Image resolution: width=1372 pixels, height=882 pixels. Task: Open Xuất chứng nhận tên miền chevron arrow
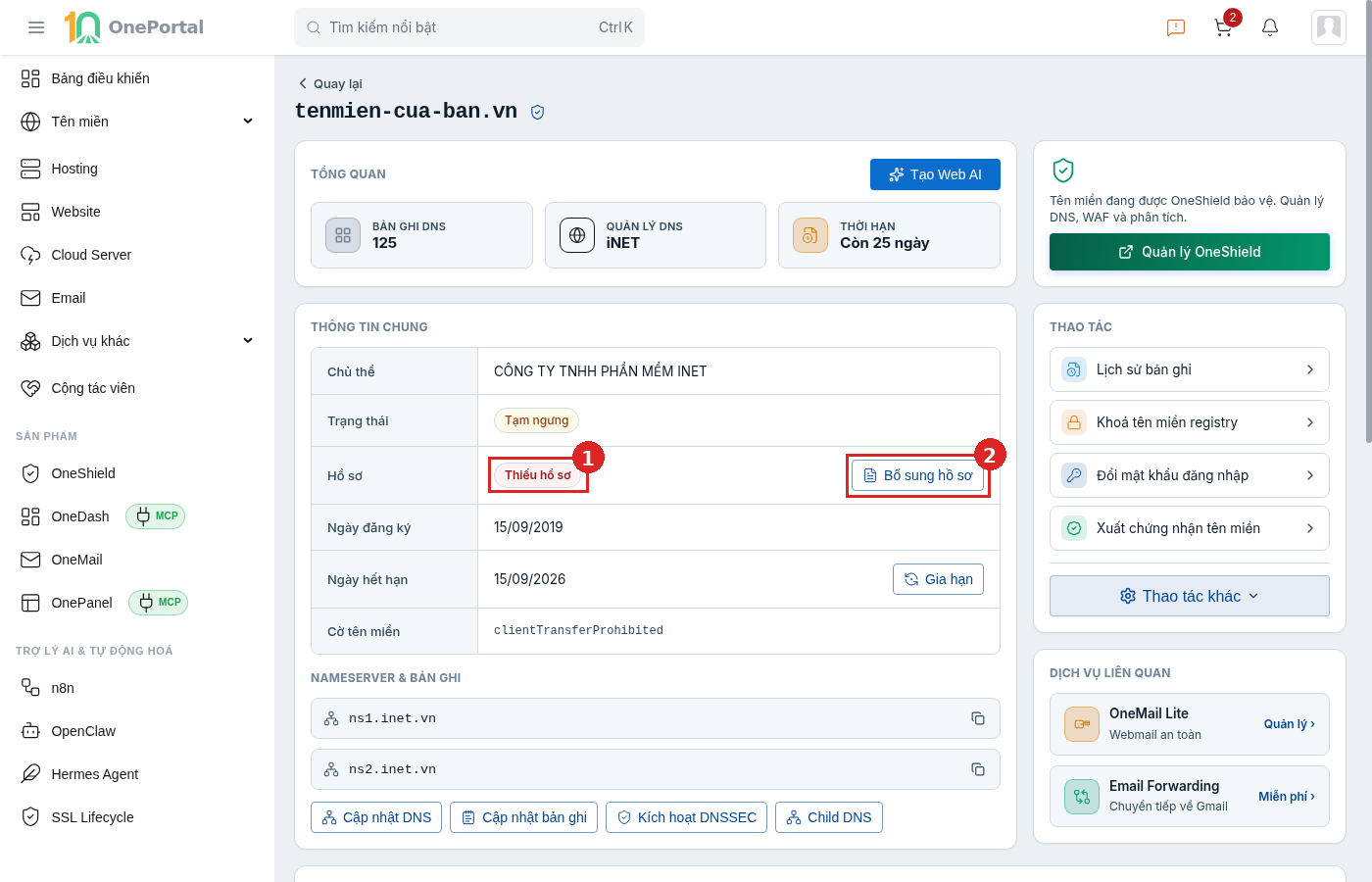[1310, 528]
